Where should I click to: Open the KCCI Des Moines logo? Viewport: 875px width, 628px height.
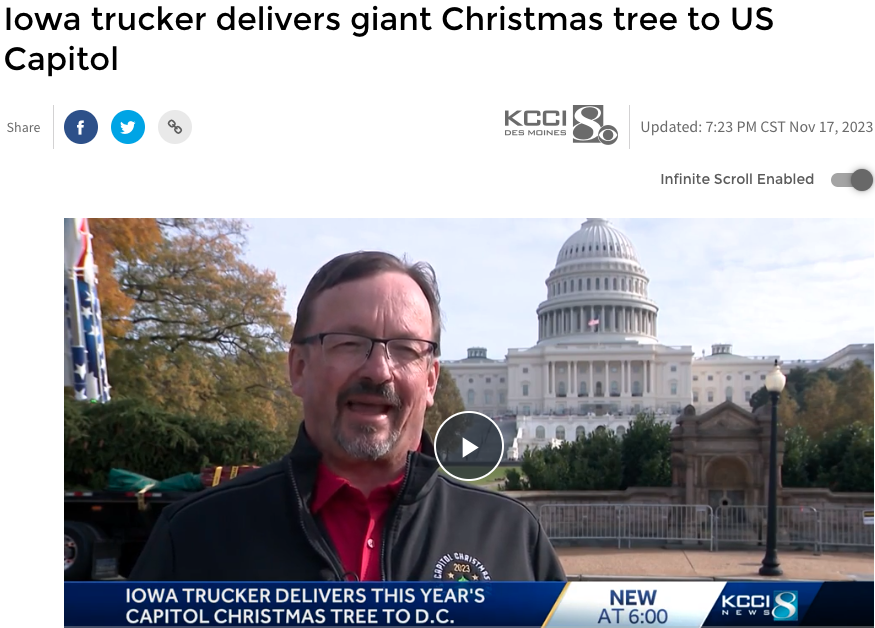pyautogui.click(x=560, y=126)
